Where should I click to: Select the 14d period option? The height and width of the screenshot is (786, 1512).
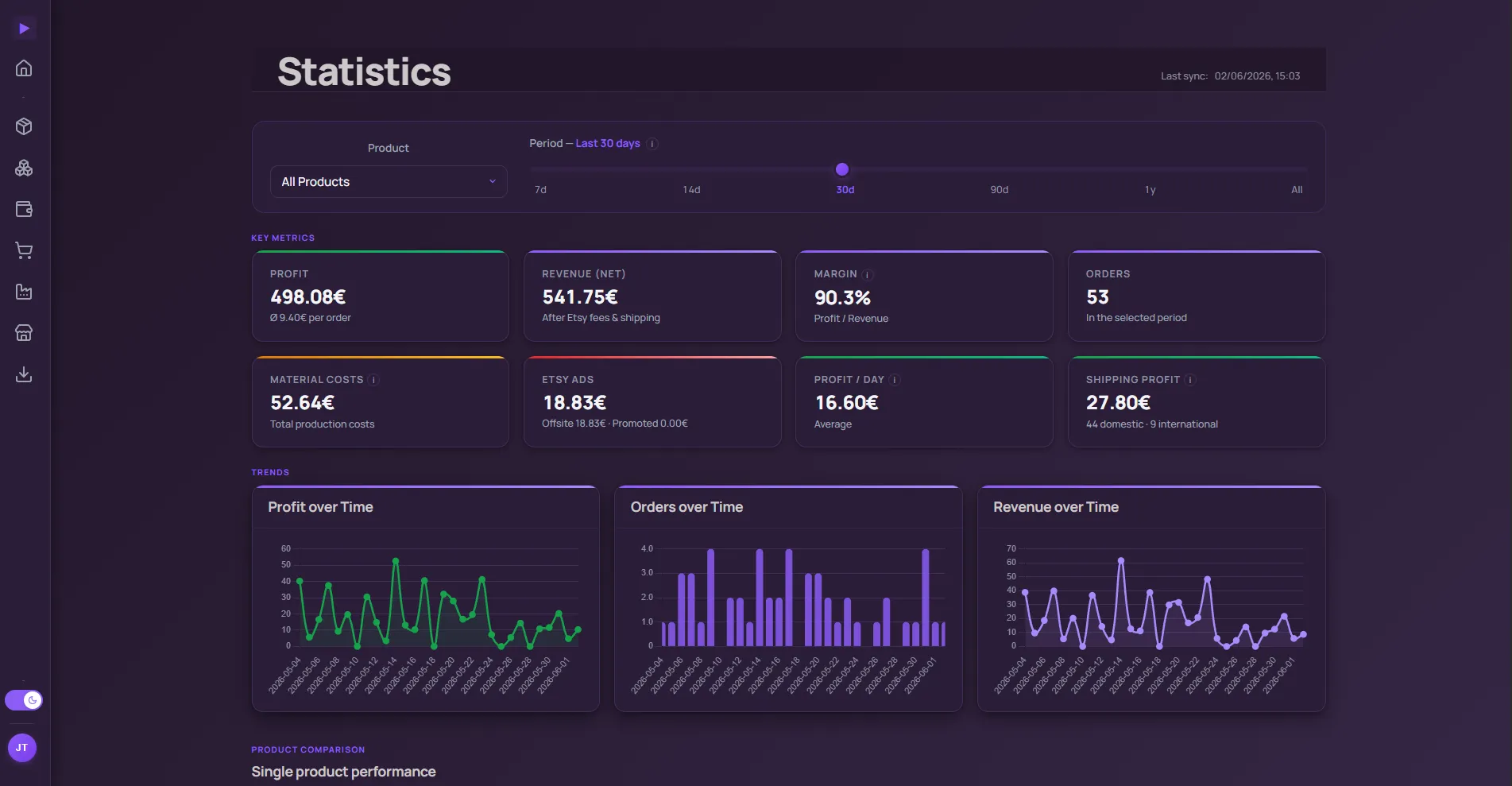691,190
